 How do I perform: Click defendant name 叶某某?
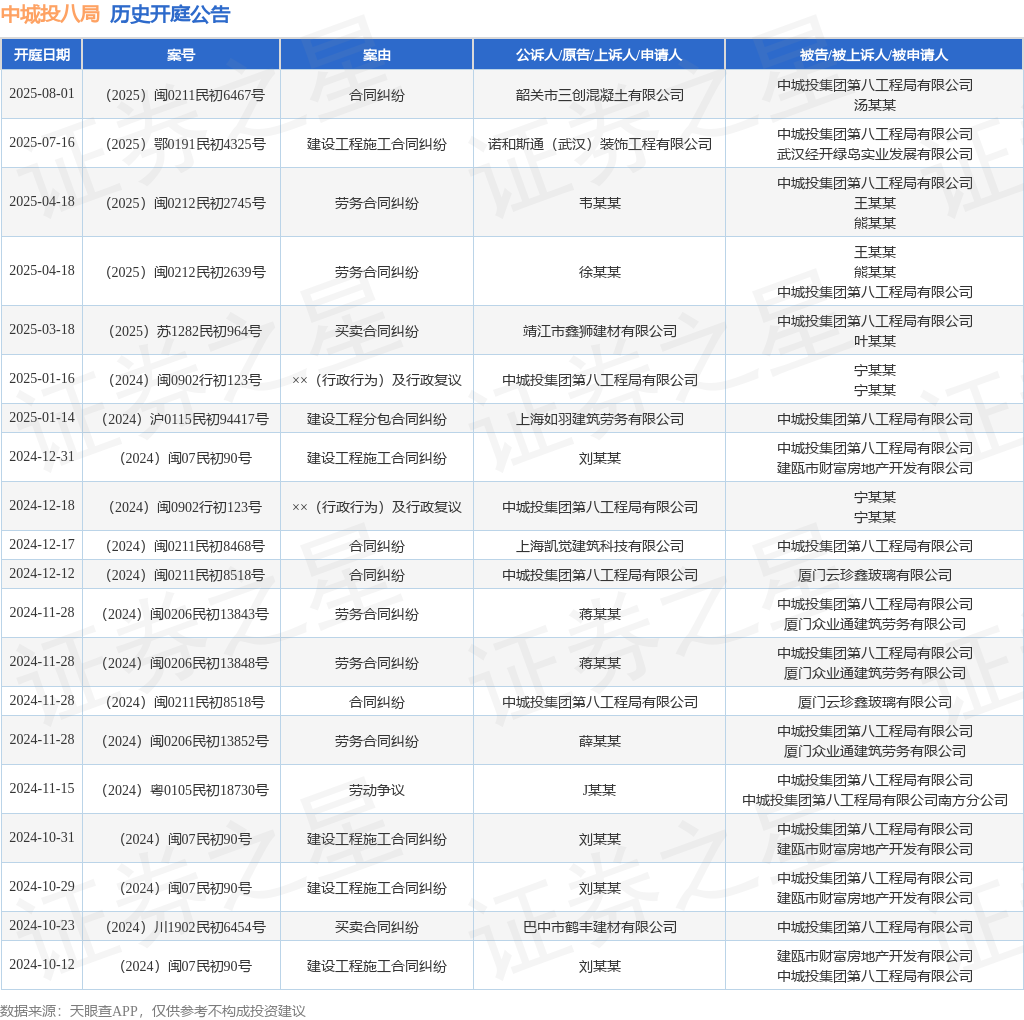click(874, 341)
